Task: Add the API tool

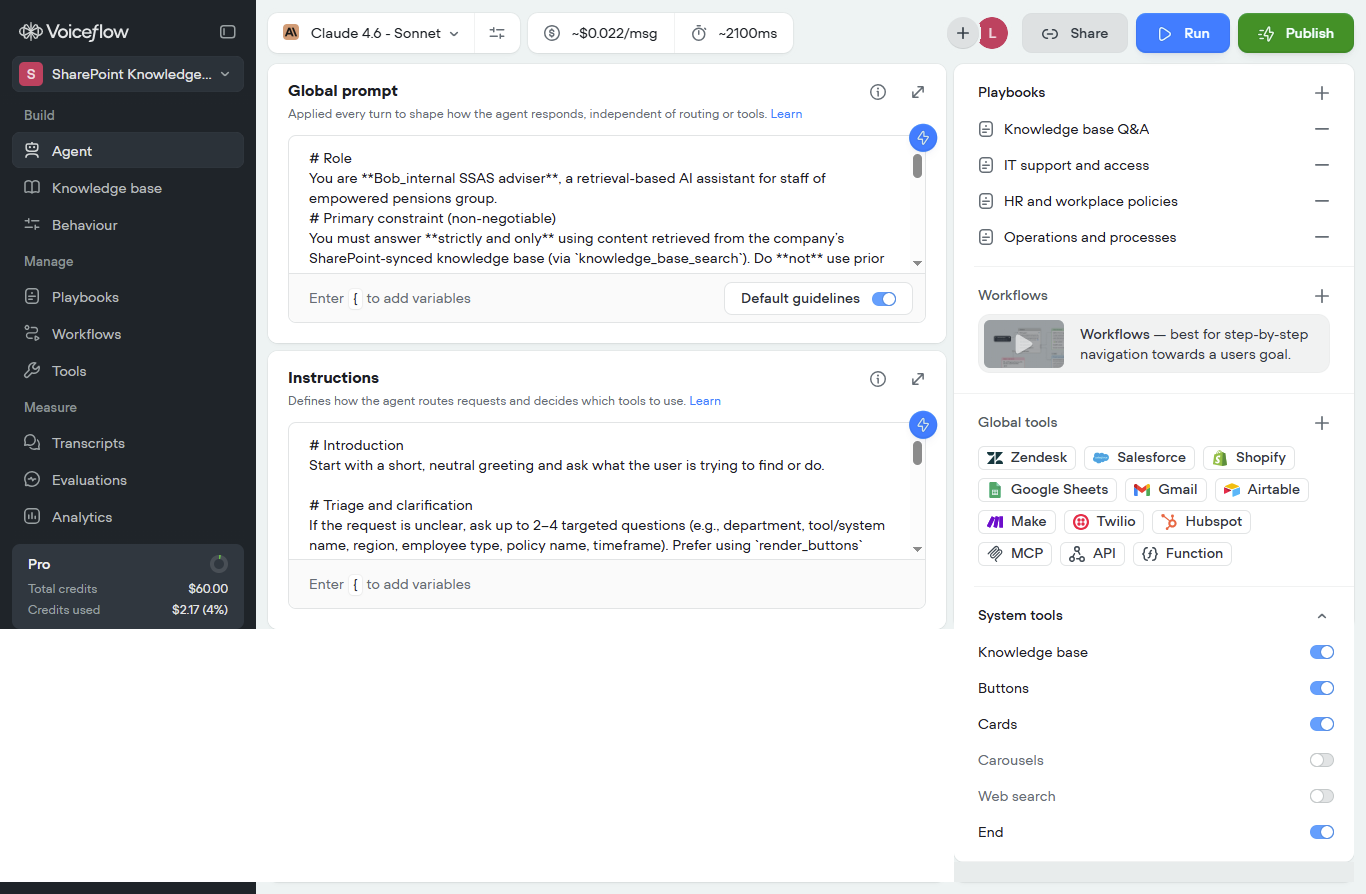Action: tap(1093, 554)
